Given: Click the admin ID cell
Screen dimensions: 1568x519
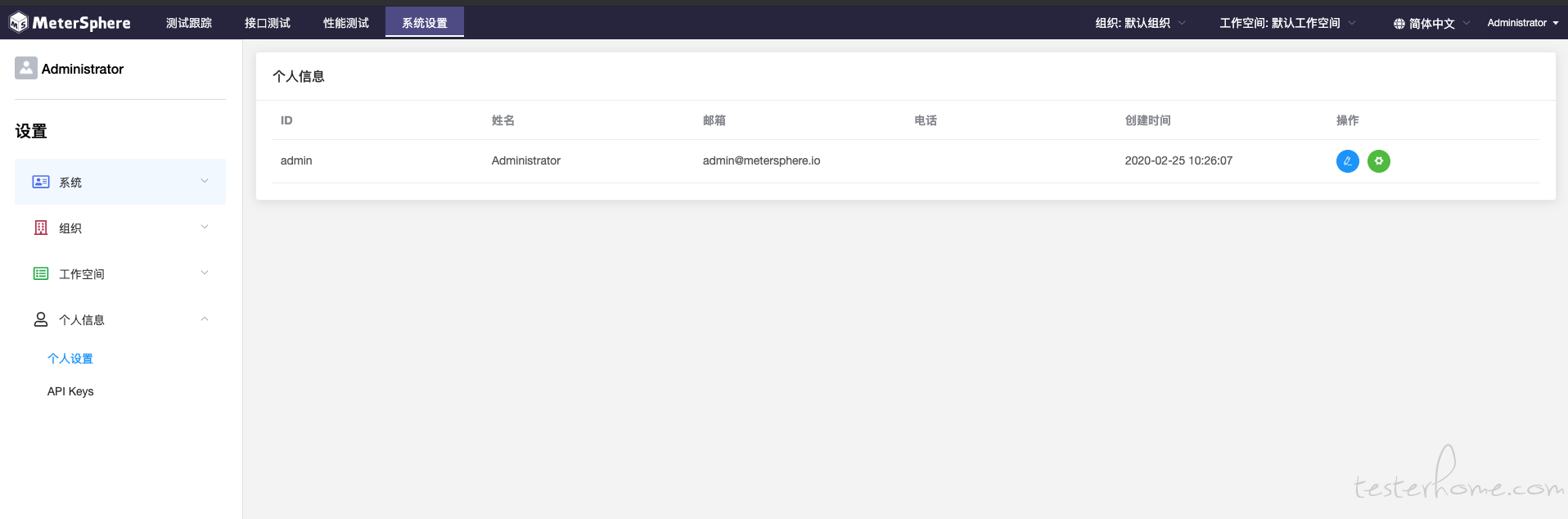Looking at the screenshot, I should 296,160.
